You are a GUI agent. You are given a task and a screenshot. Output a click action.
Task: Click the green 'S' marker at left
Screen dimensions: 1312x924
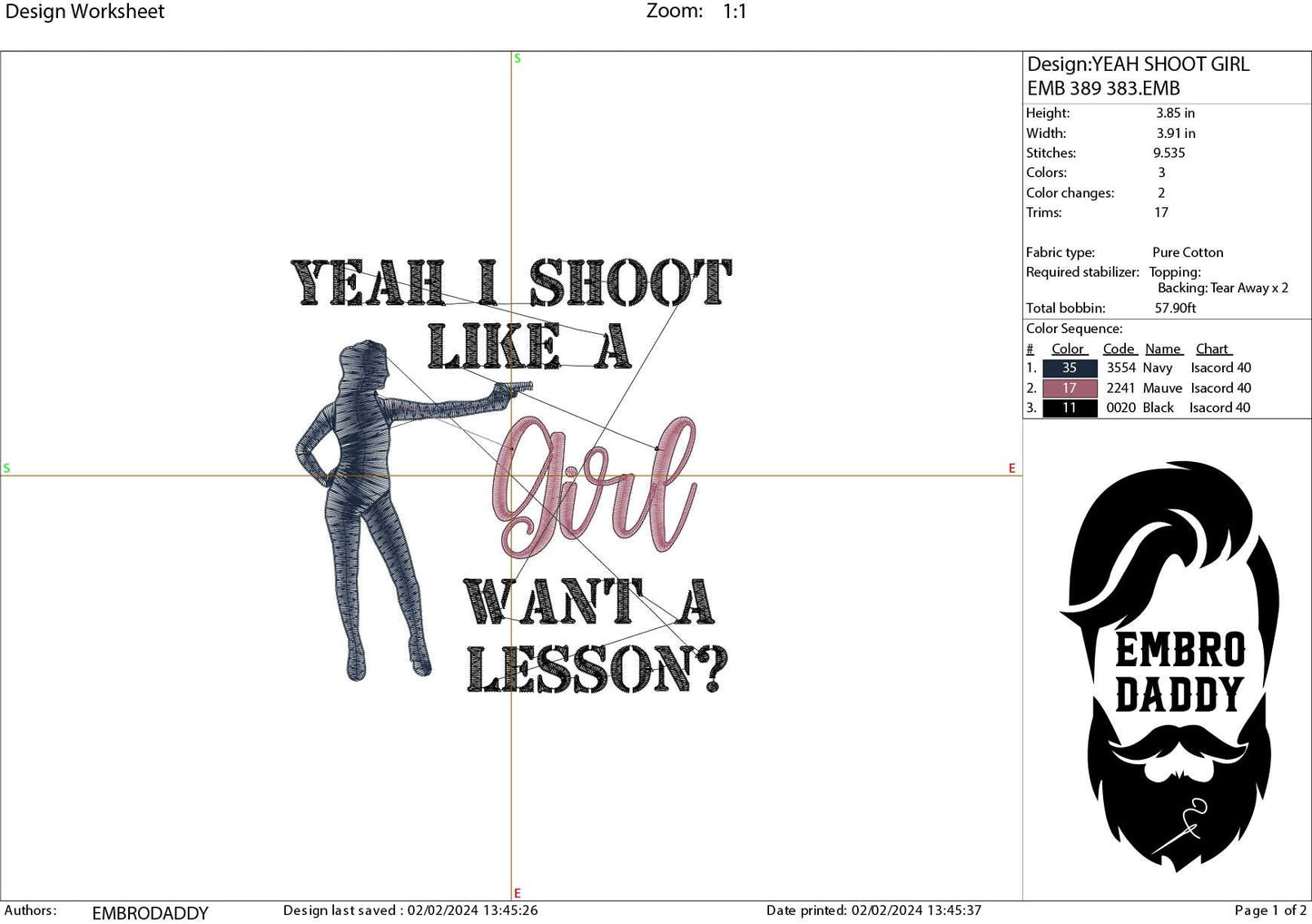pyautogui.click(x=6, y=468)
